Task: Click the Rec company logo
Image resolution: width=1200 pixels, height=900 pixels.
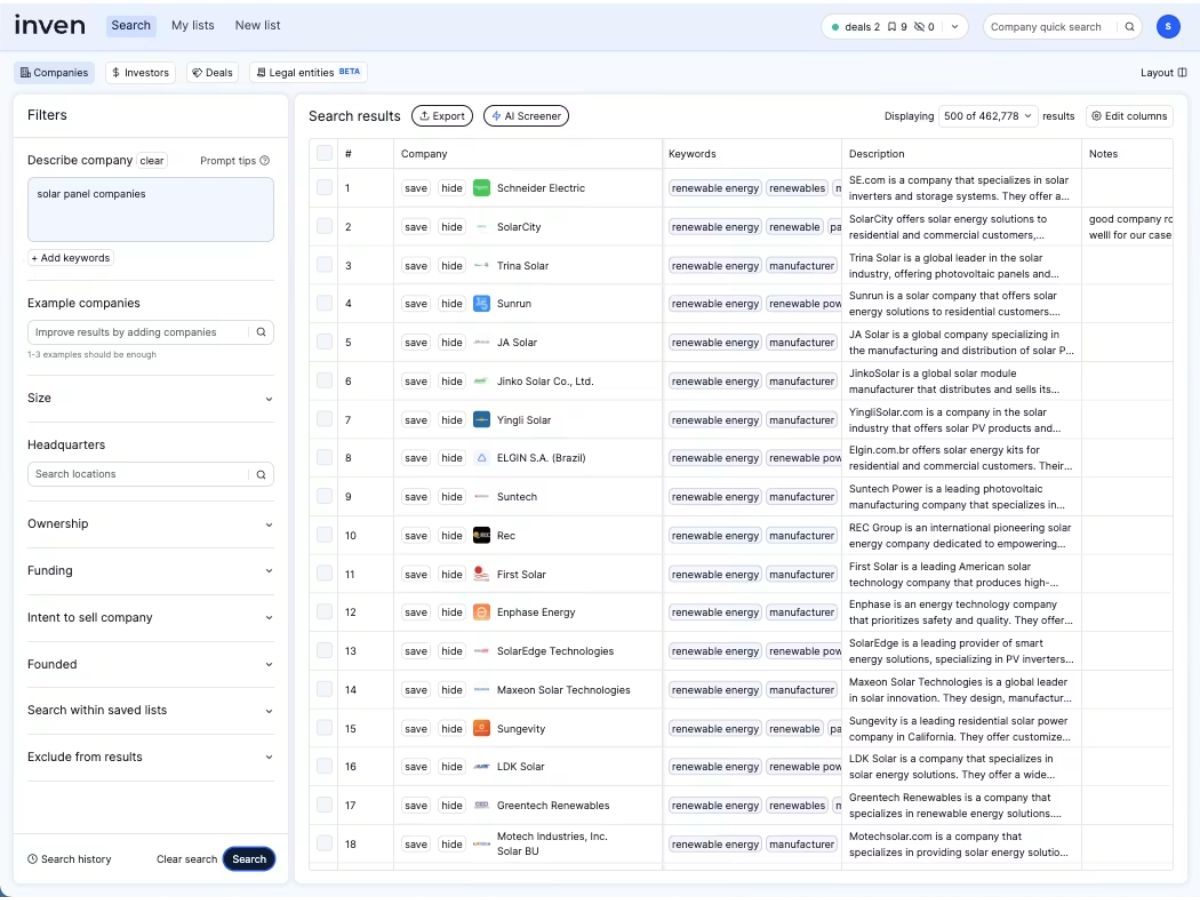Action: (x=481, y=536)
